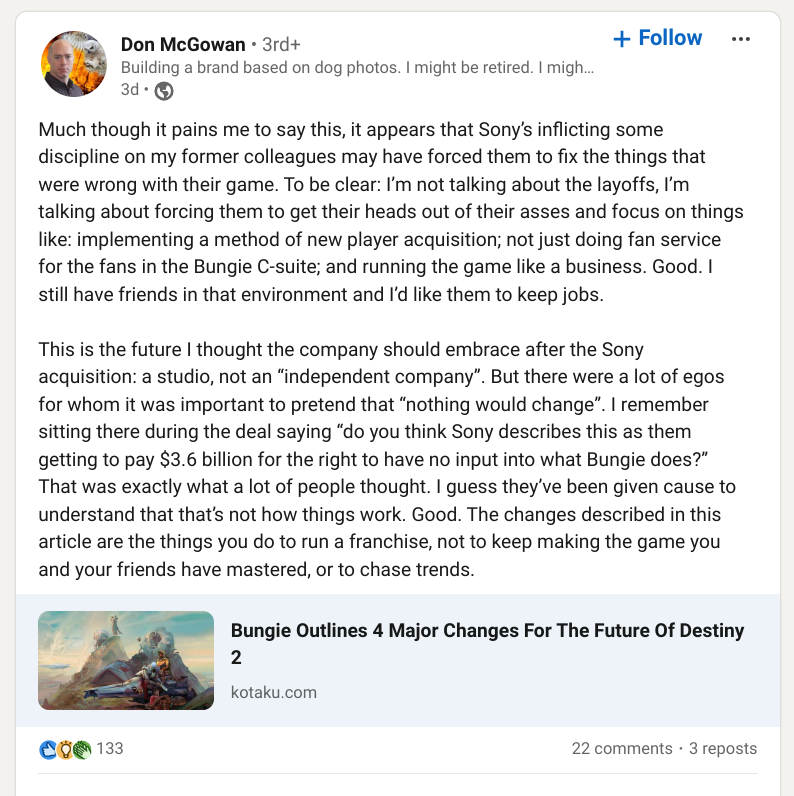Click the yellow lightbulb Insightful reaction icon
The width and height of the screenshot is (794, 796).
click(x=64, y=748)
